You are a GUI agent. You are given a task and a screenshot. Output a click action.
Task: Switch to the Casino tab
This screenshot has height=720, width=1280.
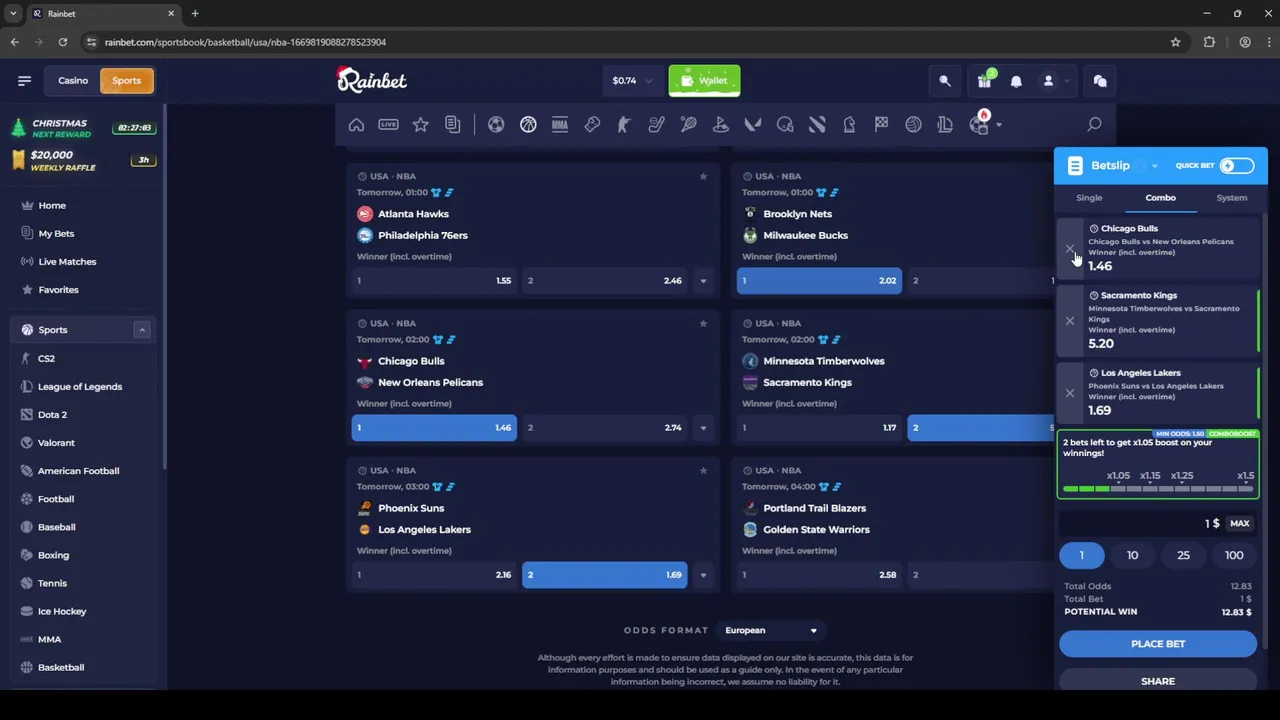(x=72, y=81)
